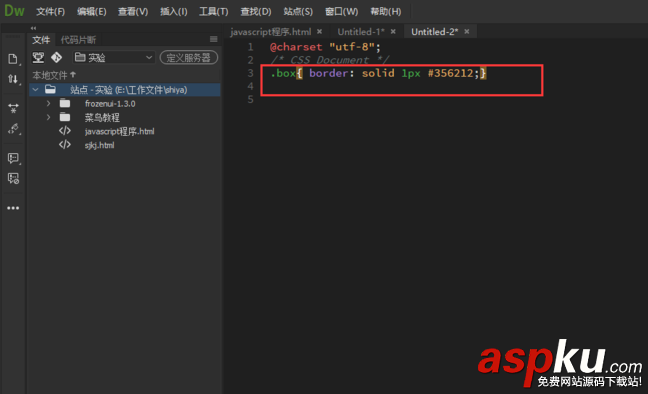Click the open documents icon in sidebar
The image size is (648, 394).
(13, 59)
